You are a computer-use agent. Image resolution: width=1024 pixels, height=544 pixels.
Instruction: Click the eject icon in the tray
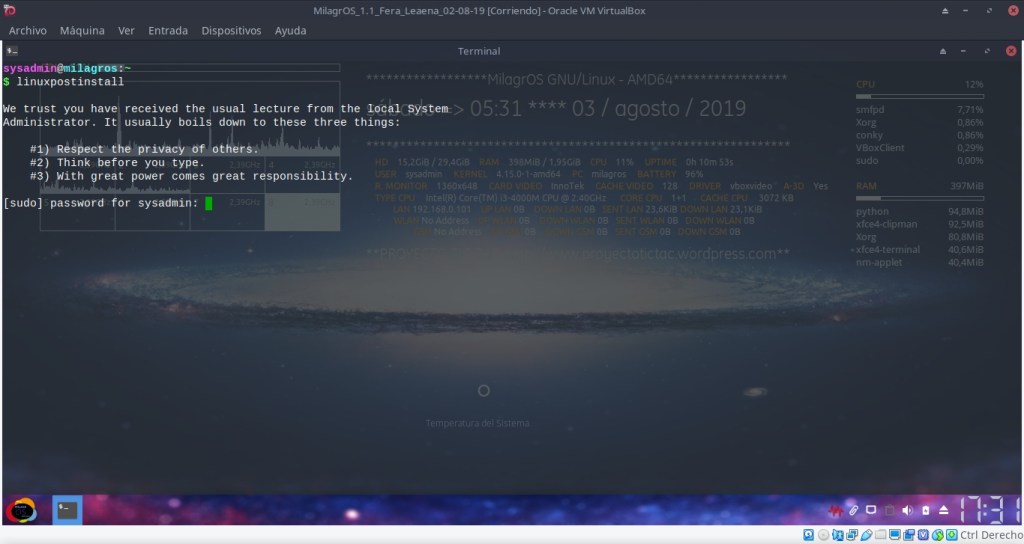[x=943, y=510]
